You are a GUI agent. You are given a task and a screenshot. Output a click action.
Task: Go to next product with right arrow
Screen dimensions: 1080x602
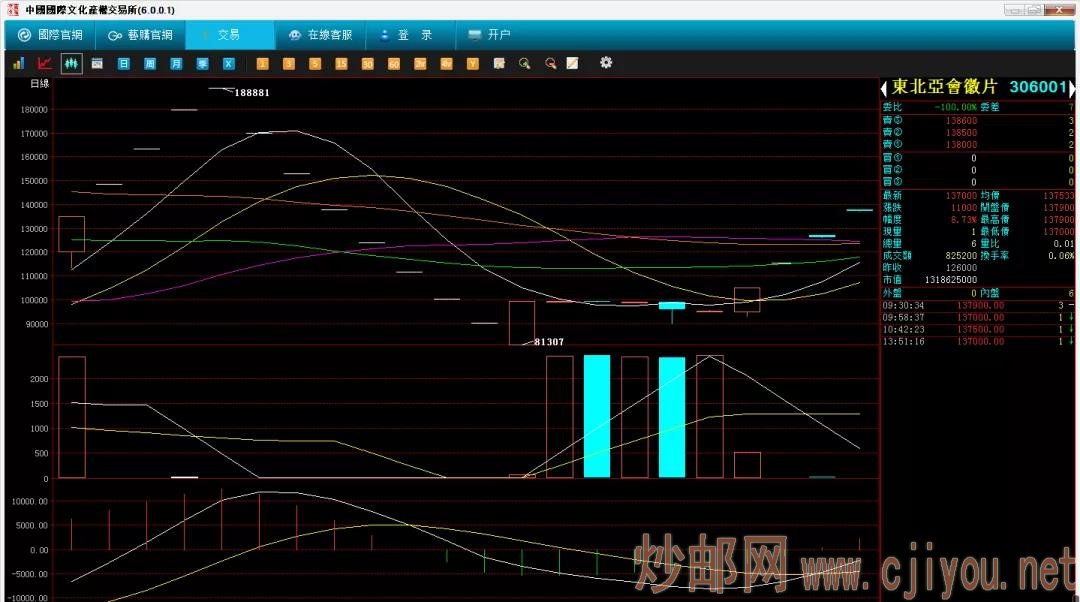[1072, 88]
